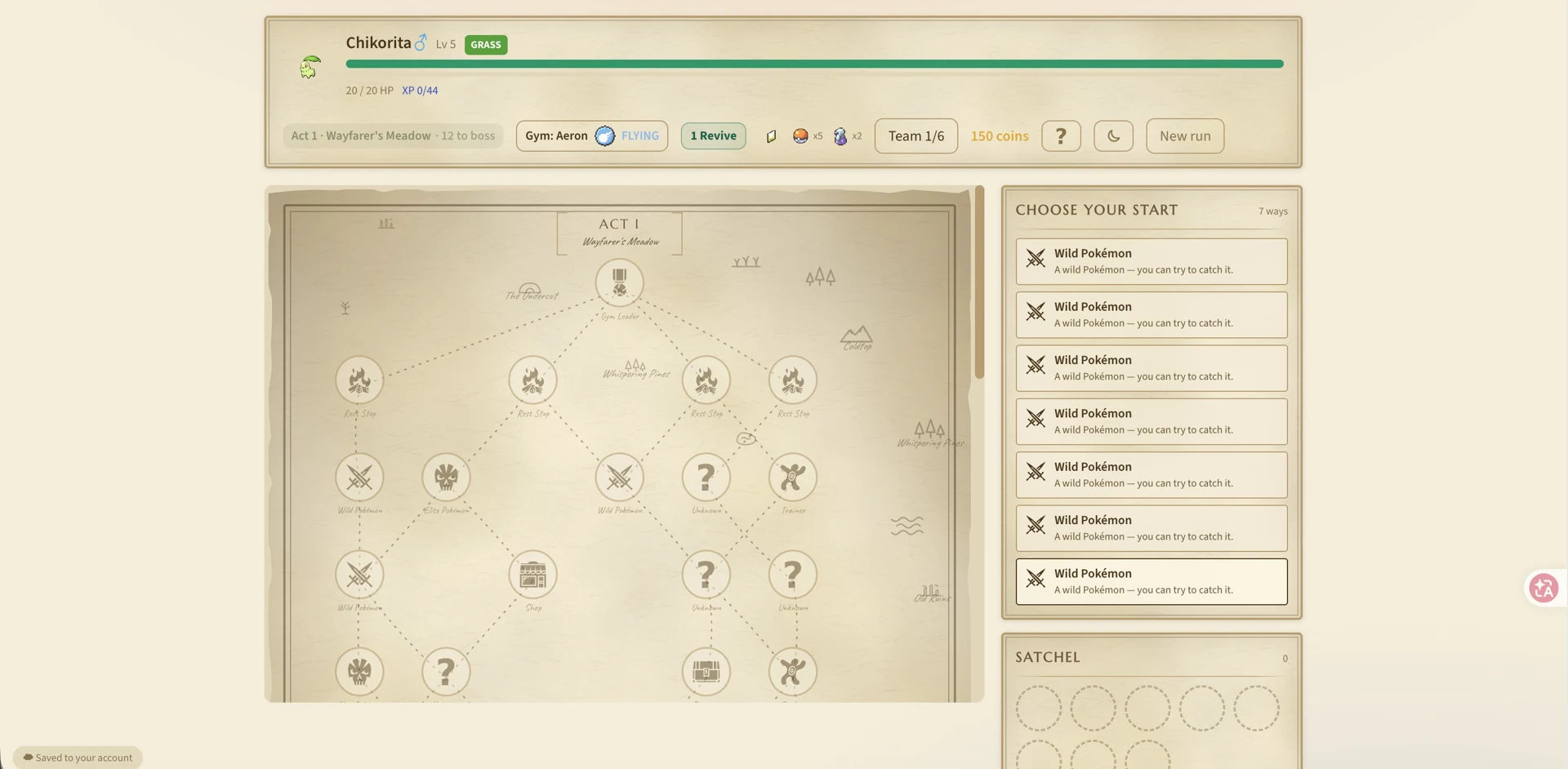Click the ACT I Wayfarer's Meadow map title
This screenshot has width=1568, height=769.
619,232
